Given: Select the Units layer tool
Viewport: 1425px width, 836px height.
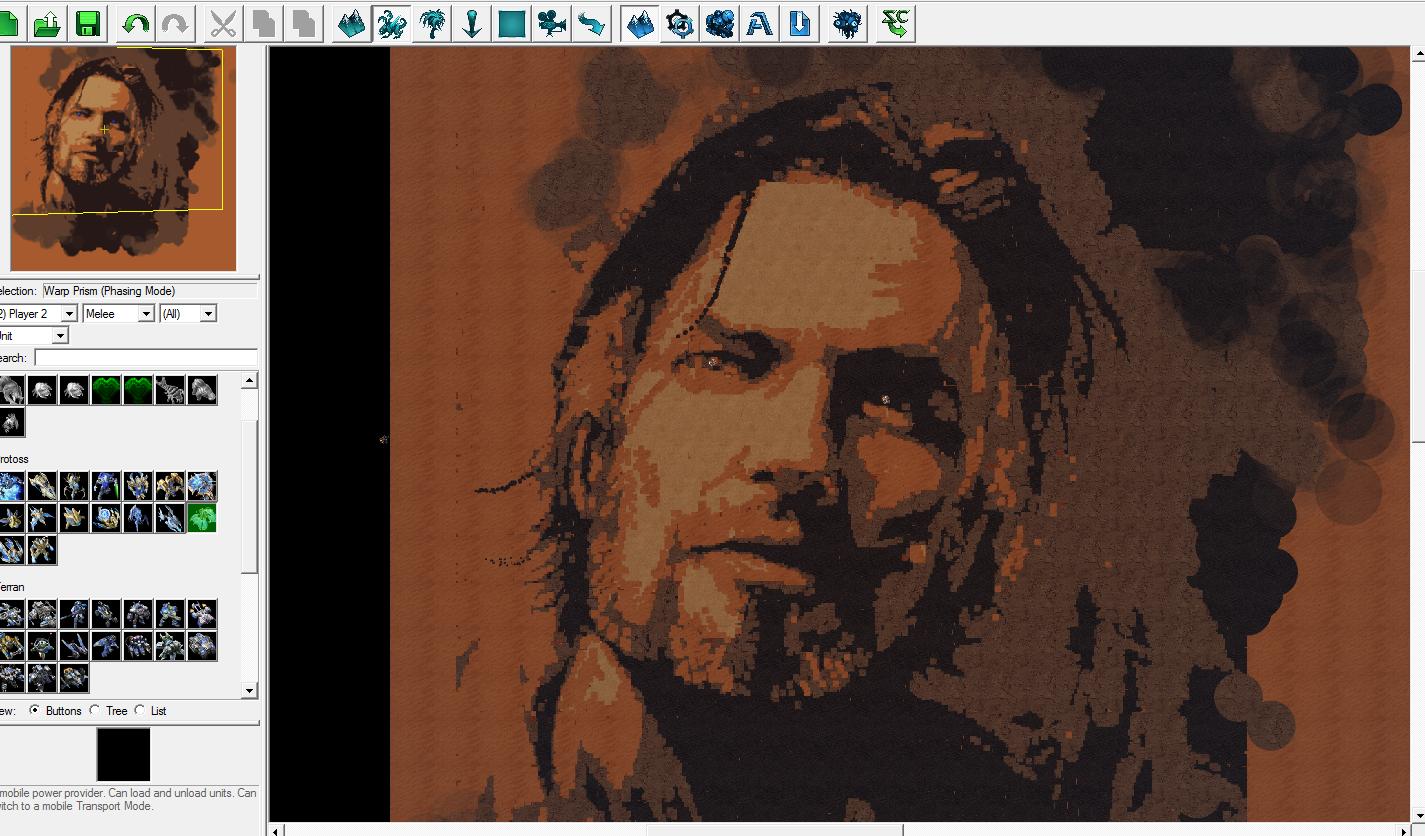Looking at the screenshot, I should (391, 23).
